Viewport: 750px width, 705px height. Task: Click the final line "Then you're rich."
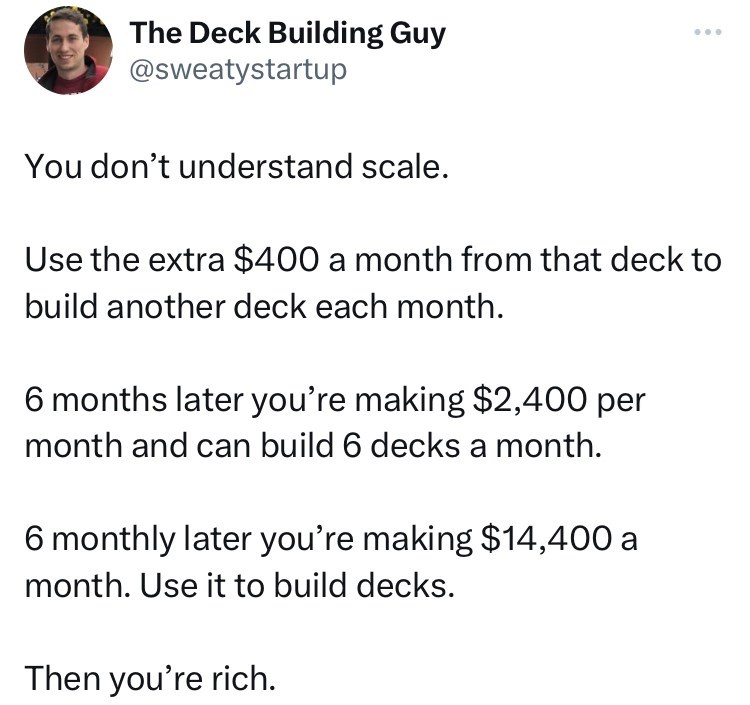[148, 678]
